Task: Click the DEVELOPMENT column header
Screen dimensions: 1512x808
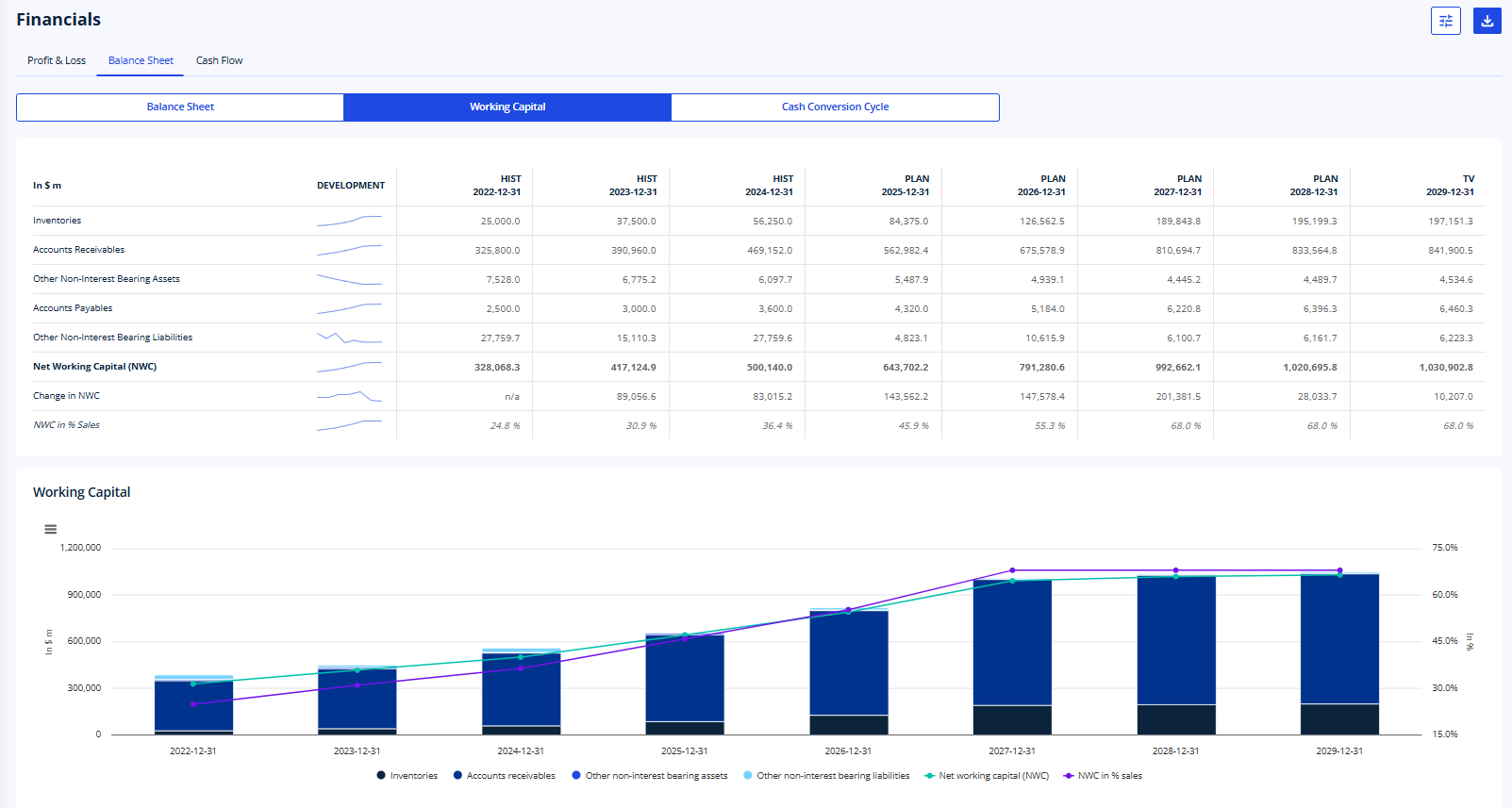Action: pyautogui.click(x=351, y=186)
